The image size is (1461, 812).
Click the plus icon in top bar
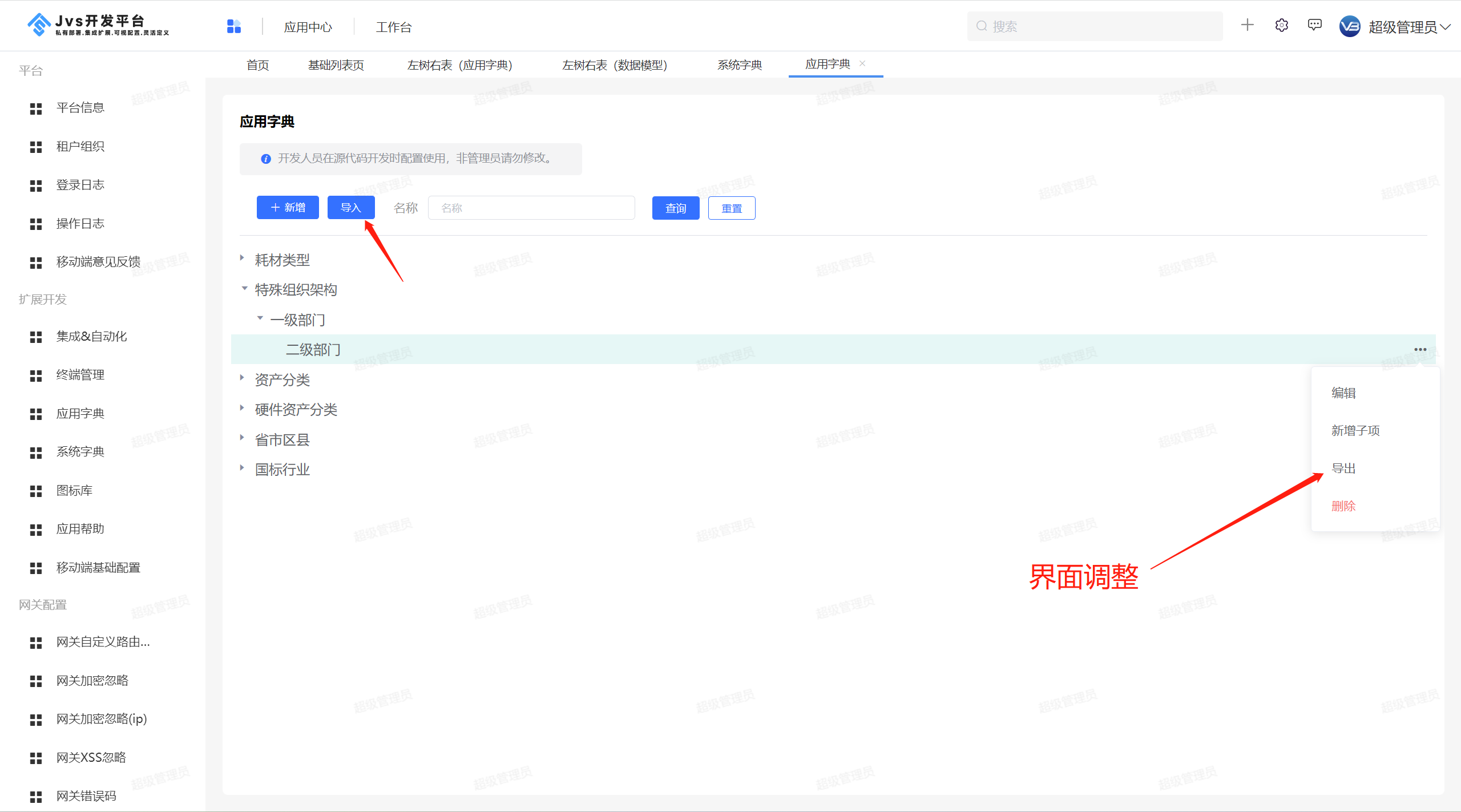pyautogui.click(x=1248, y=25)
